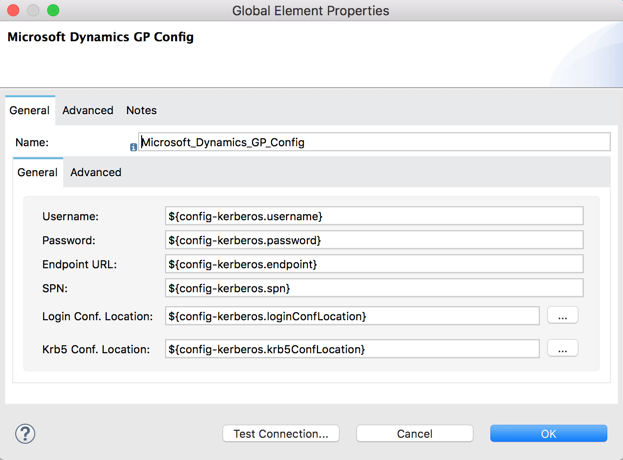The width and height of the screenshot is (623, 460).
Task: Browse for Login Conf. Location file
Action: click(x=562, y=316)
